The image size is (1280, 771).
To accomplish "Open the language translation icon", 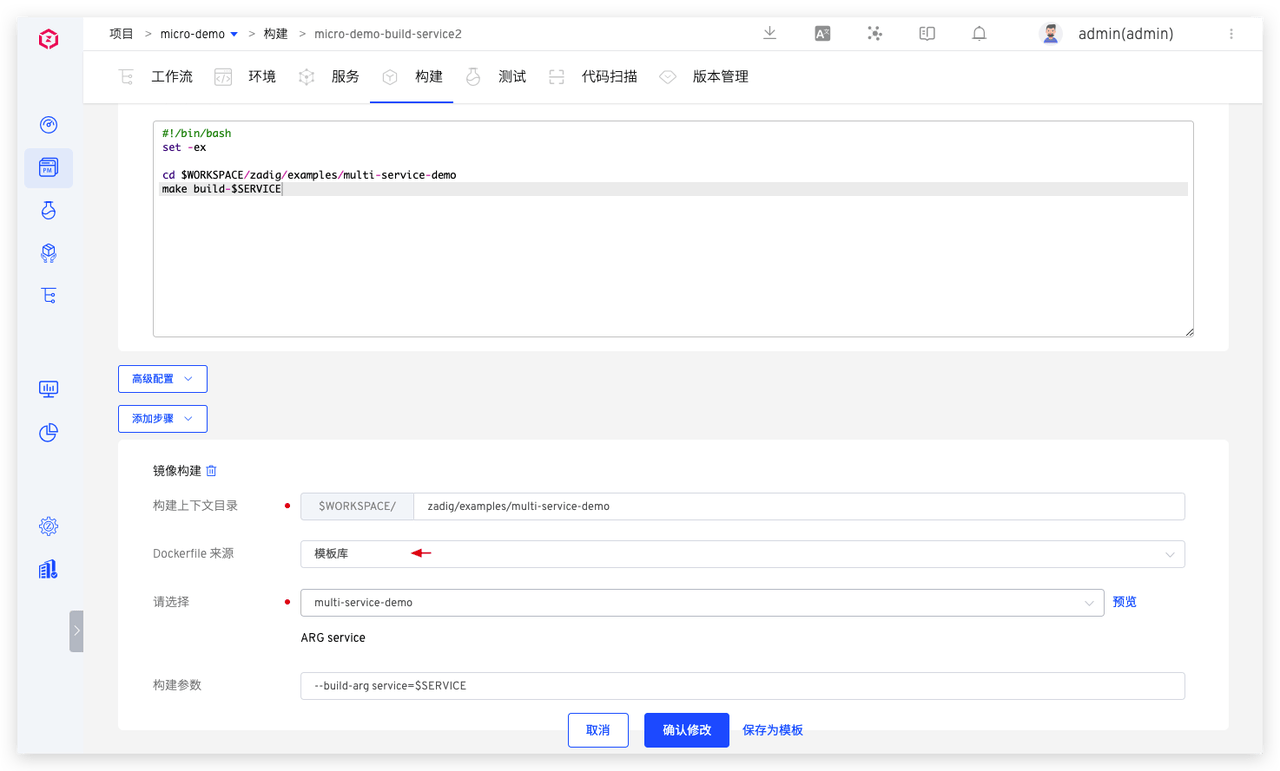I will coord(822,33).
